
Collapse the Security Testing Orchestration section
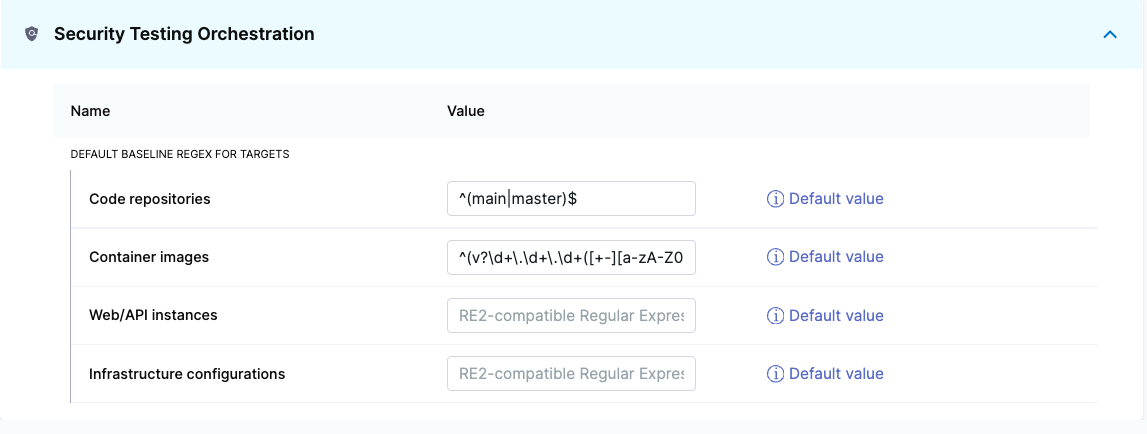pos(1109,34)
